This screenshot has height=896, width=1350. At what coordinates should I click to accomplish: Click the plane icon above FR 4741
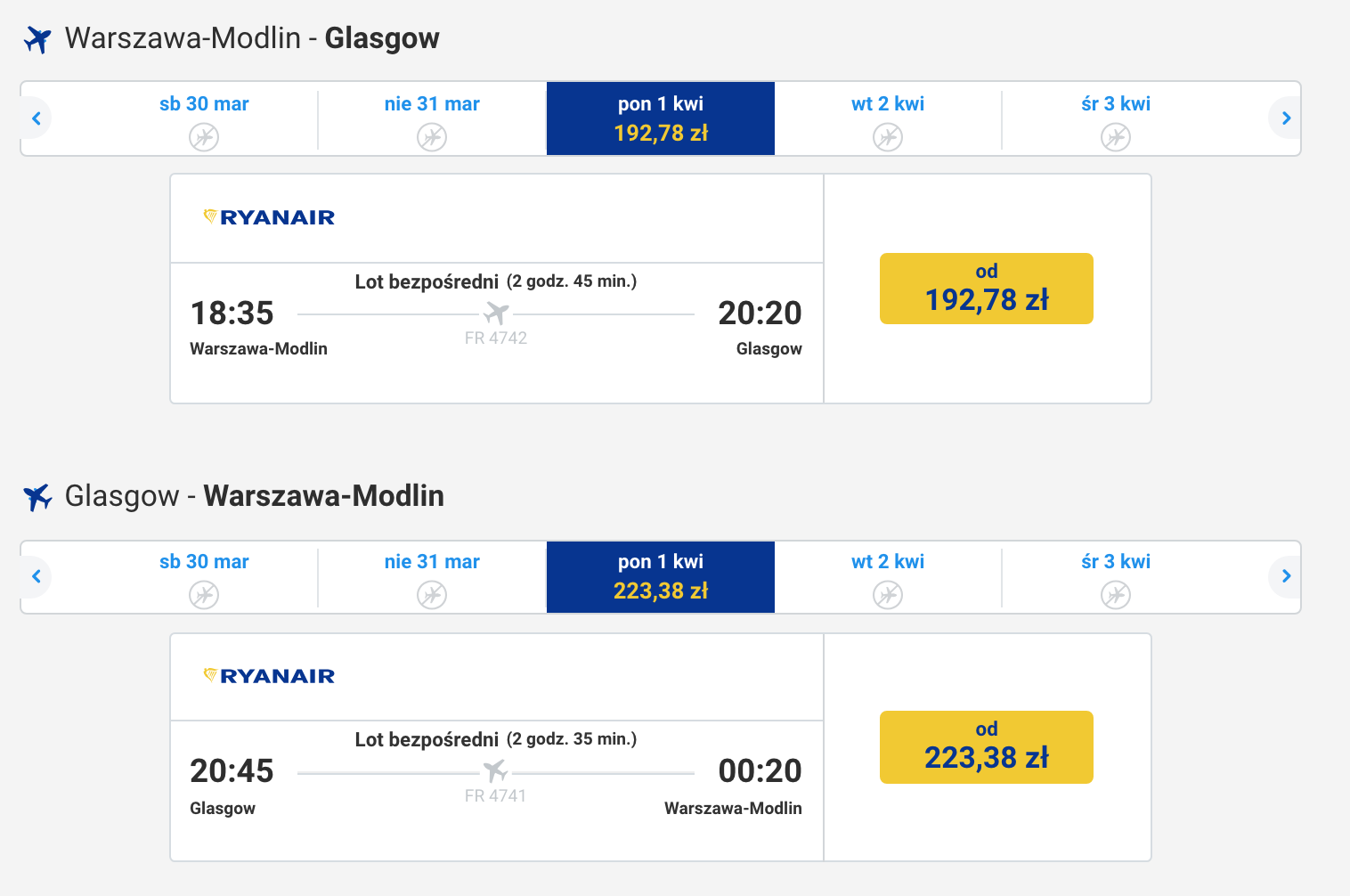(x=495, y=771)
